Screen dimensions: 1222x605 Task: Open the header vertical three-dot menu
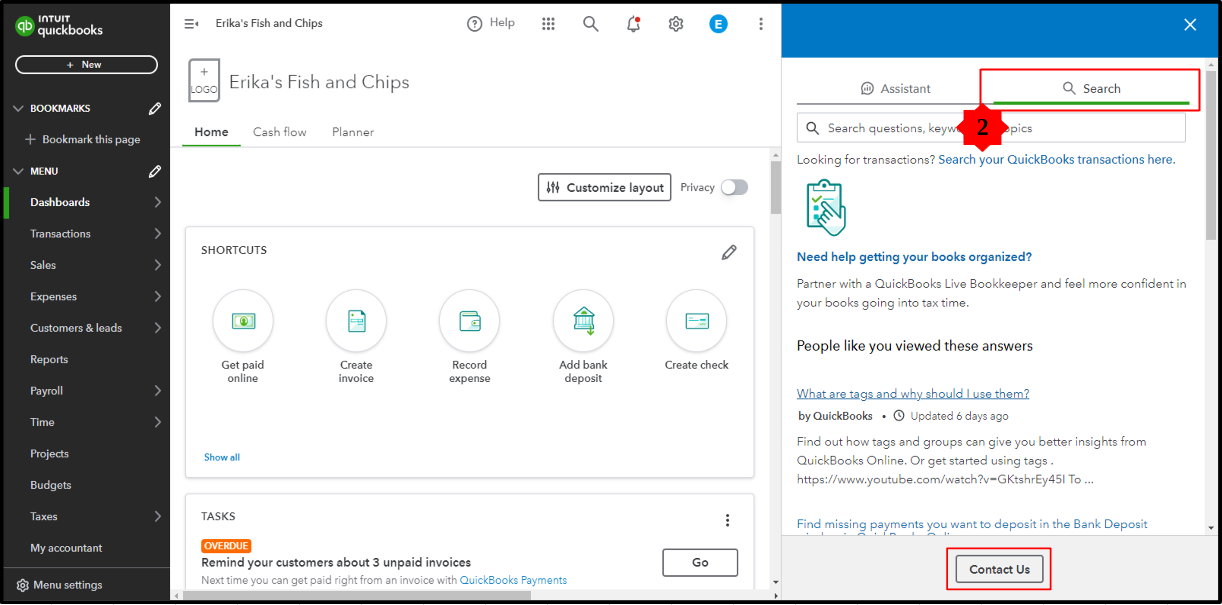click(x=761, y=24)
